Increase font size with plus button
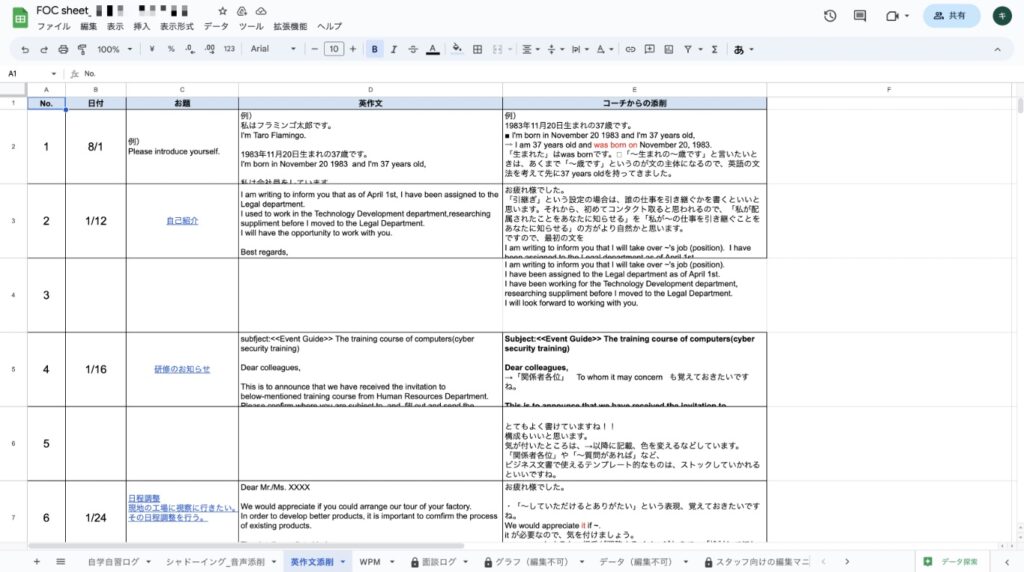The height and width of the screenshot is (572, 1024). tap(353, 50)
